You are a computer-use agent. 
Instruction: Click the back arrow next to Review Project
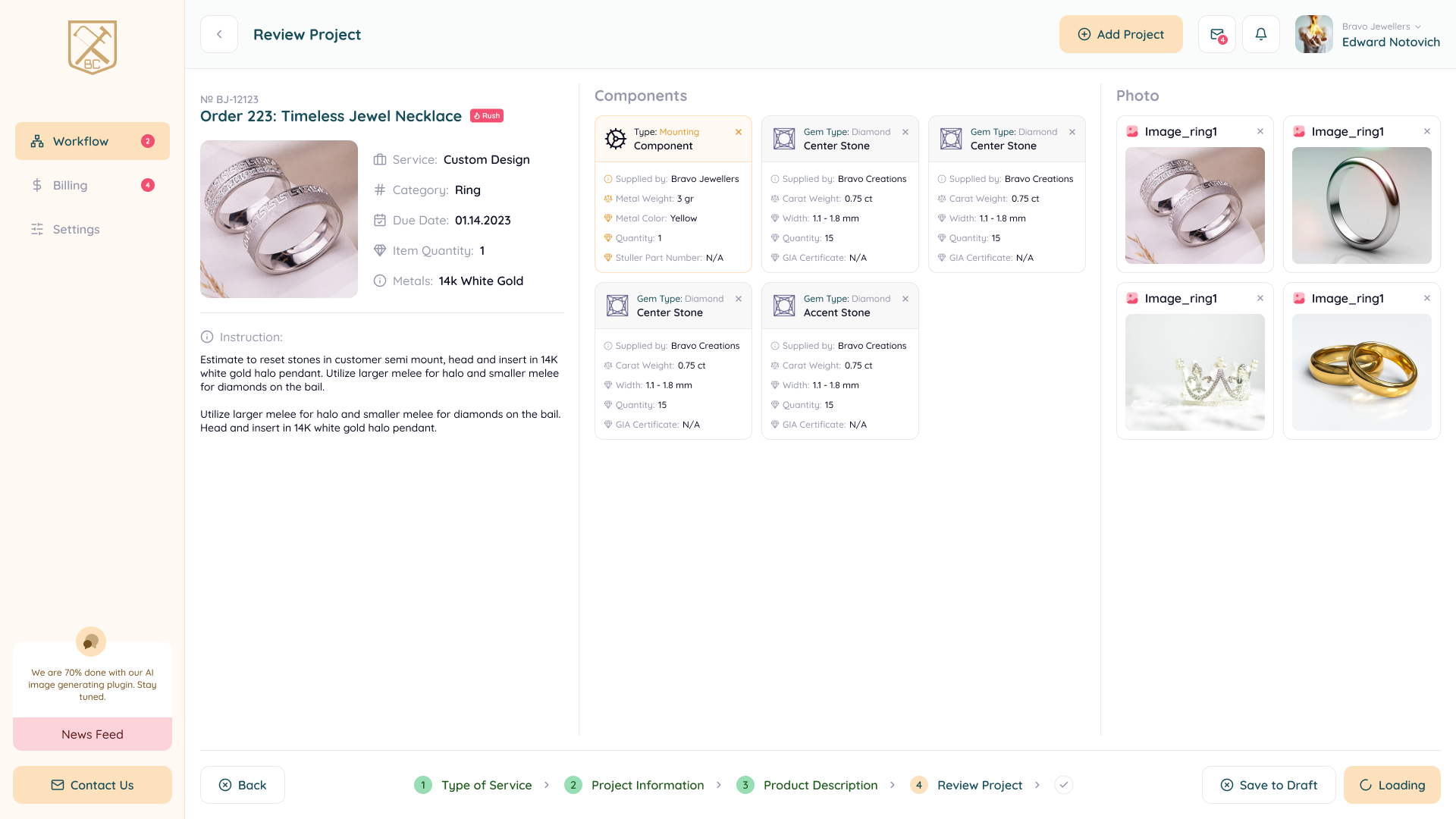(x=219, y=34)
